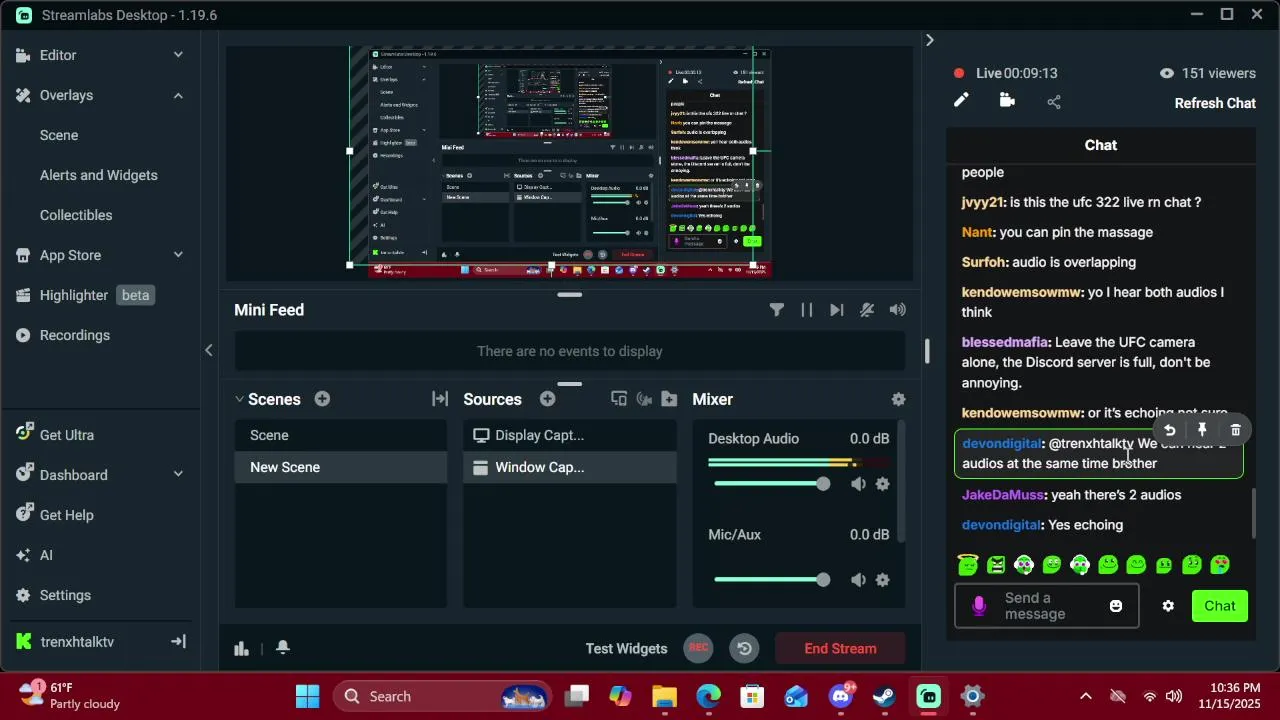Click the camera icon beside the pencil
Viewport: 1280px width, 720px height.
tap(1007, 100)
